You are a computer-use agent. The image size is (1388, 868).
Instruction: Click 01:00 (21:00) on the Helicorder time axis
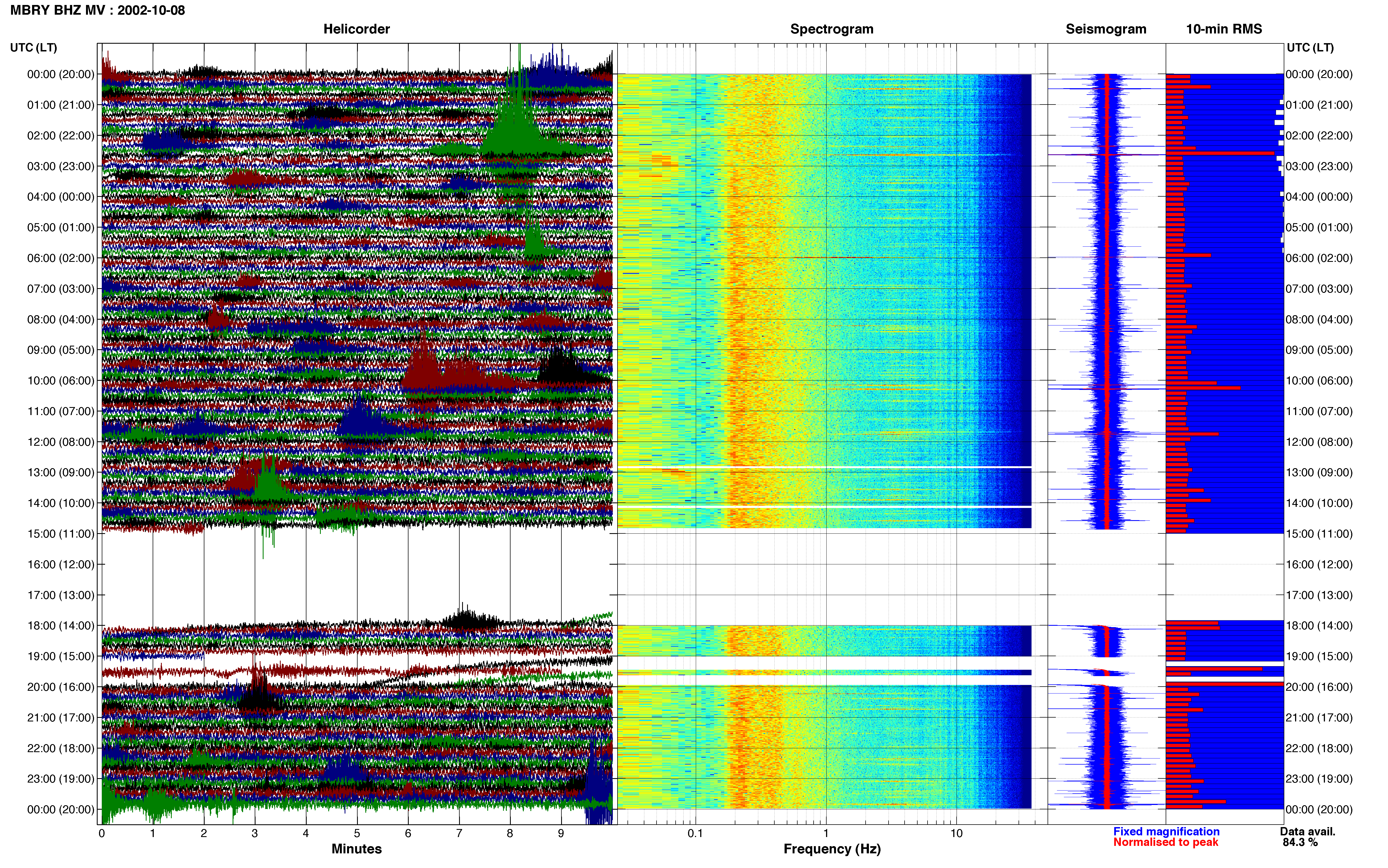coord(61,105)
